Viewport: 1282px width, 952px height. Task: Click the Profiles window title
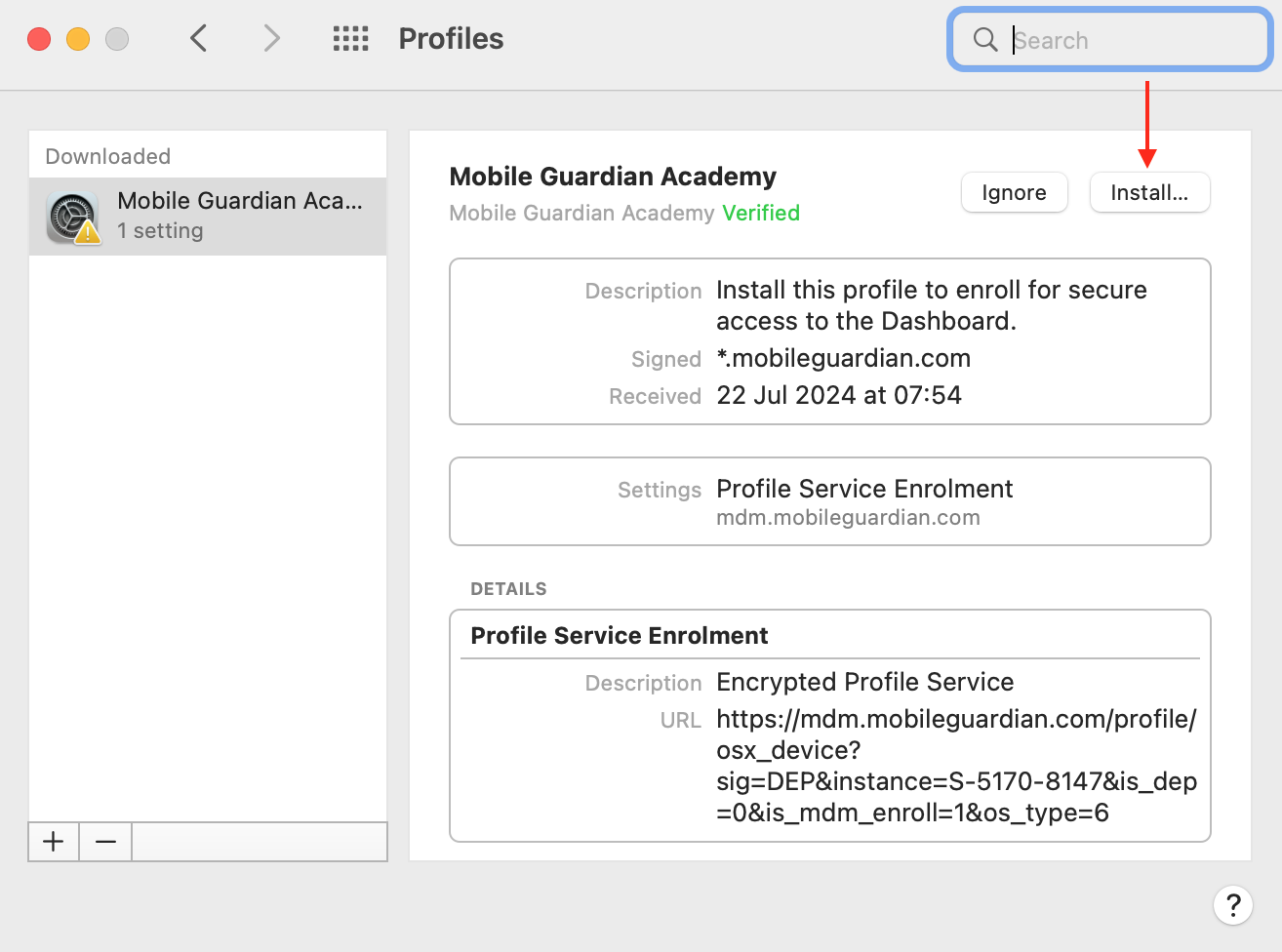451,39
